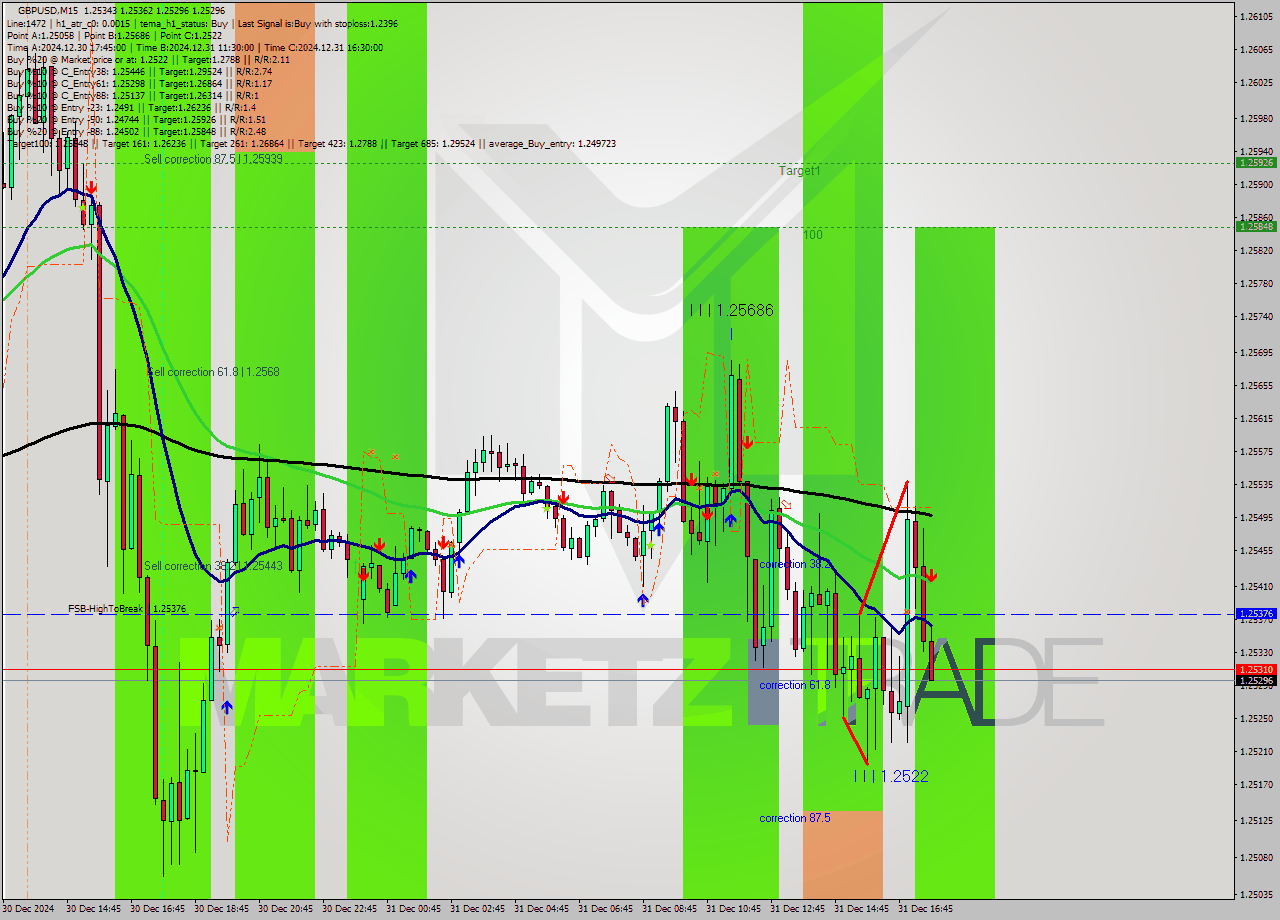1280x920 pixels.
Task: Click the '31 Dec 04:45' time label
Action: pyautogui.click(x=541, y=909)
